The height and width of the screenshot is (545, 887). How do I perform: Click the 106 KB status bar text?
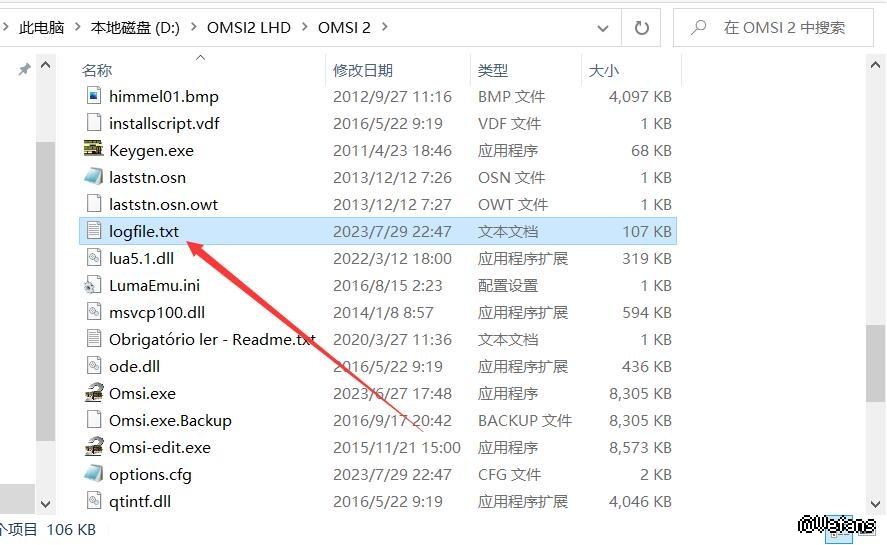(x=71, y=529)
